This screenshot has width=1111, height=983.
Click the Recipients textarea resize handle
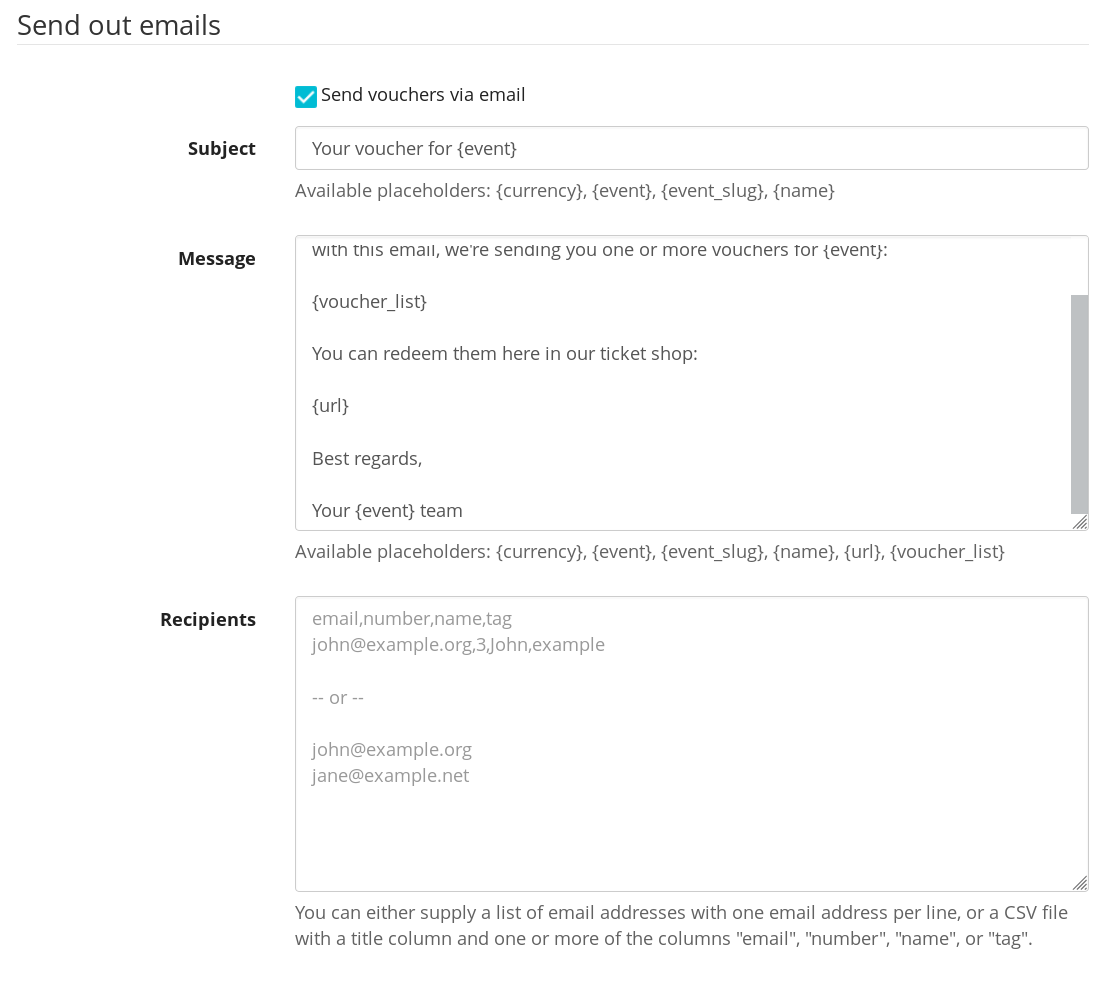click(1080, 883)
